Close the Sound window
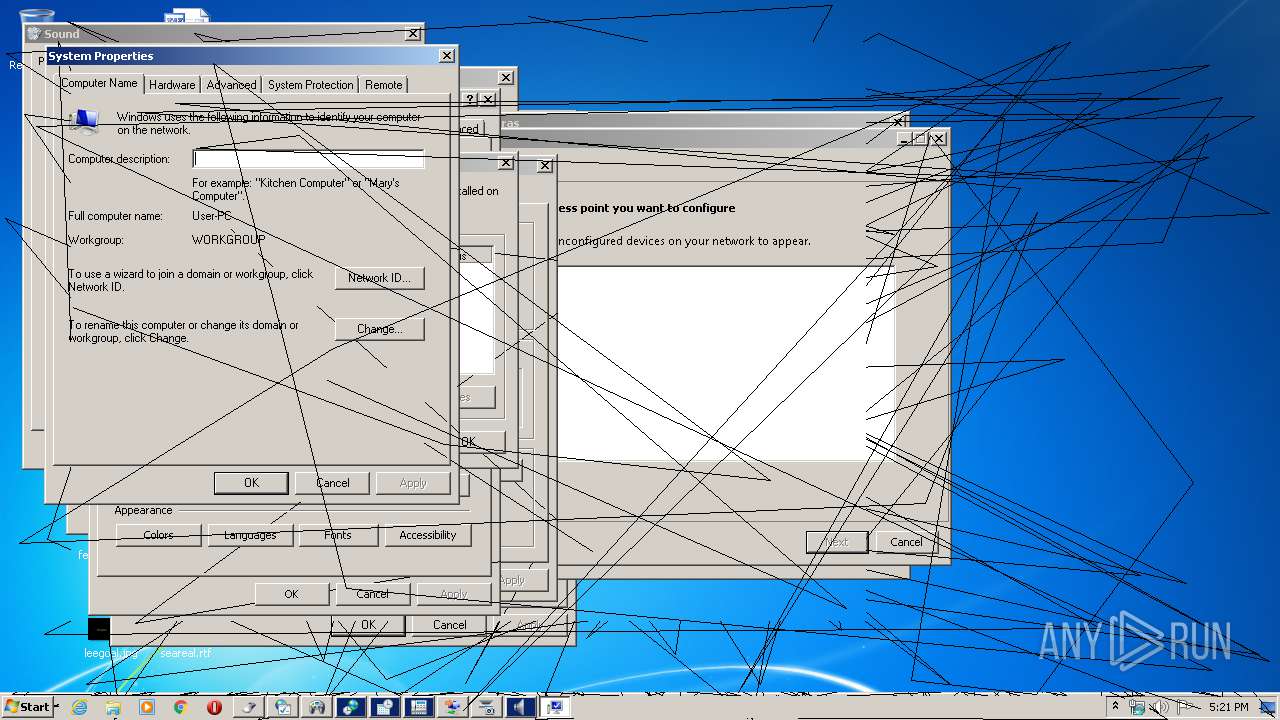The height and width of the screenshot is (720, 1280). click(x=412, y=34)
